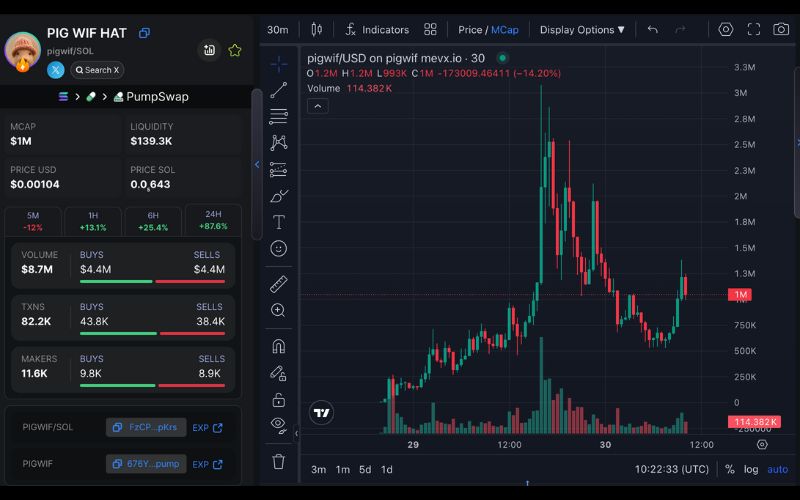The height and width of the screenshot is (500, 800).
Task: Collapse the drawing toolbar handle
Action: click(296, 434)
